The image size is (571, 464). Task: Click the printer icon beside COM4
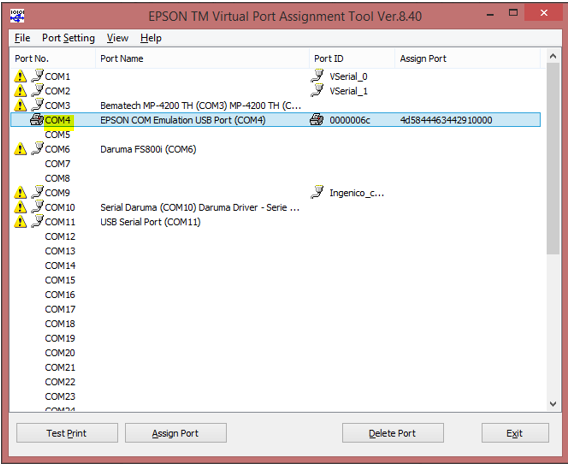point(37,119)
